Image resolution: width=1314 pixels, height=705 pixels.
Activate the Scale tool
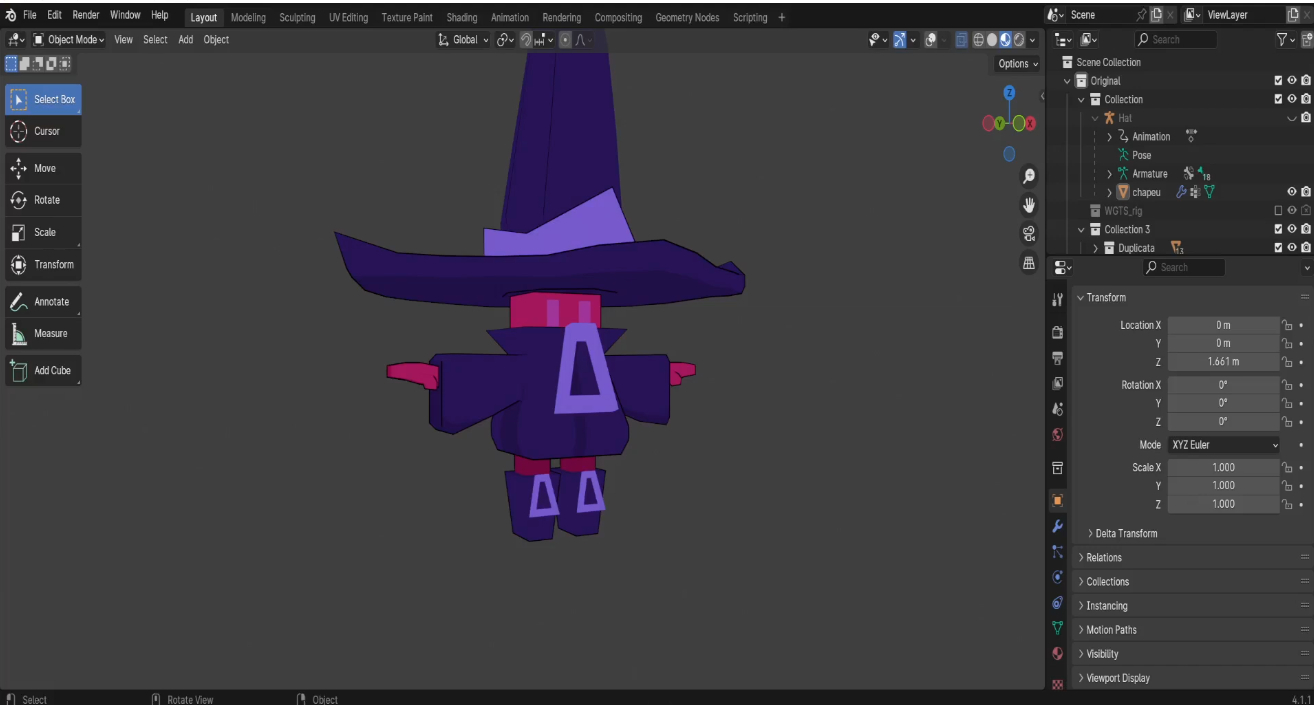[x=43, y=232]
